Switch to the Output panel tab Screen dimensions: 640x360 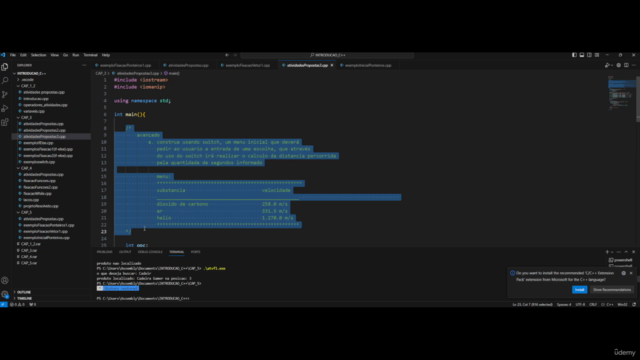point(125,252)
